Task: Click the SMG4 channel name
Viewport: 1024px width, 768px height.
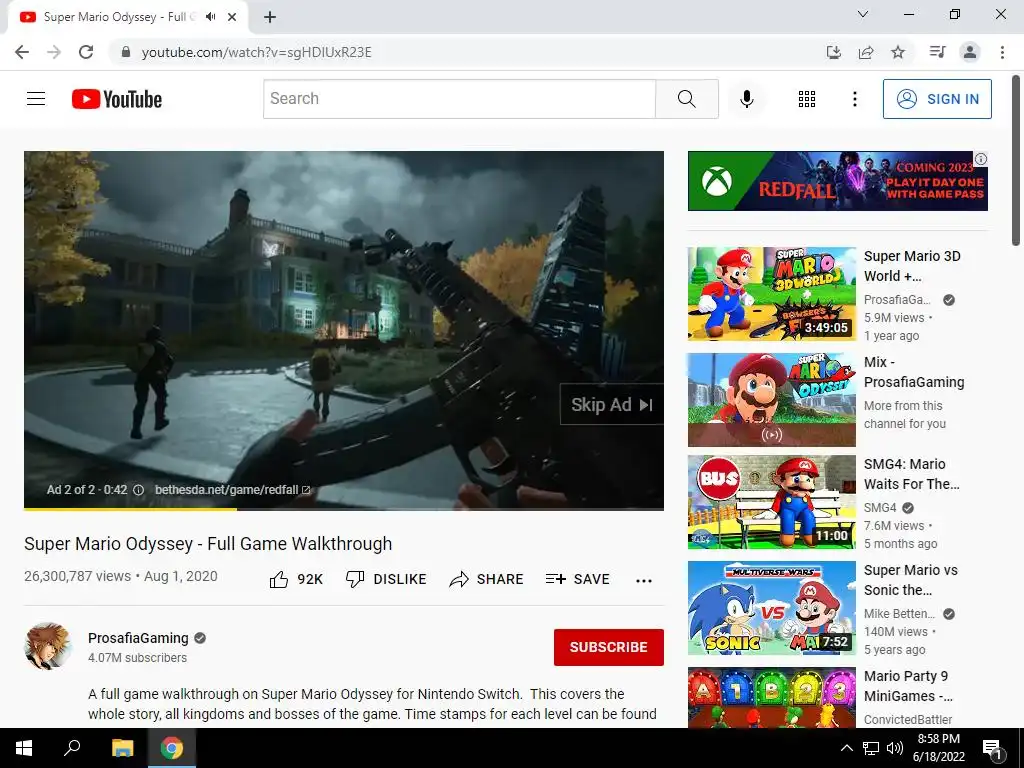Action: [880, 507]
